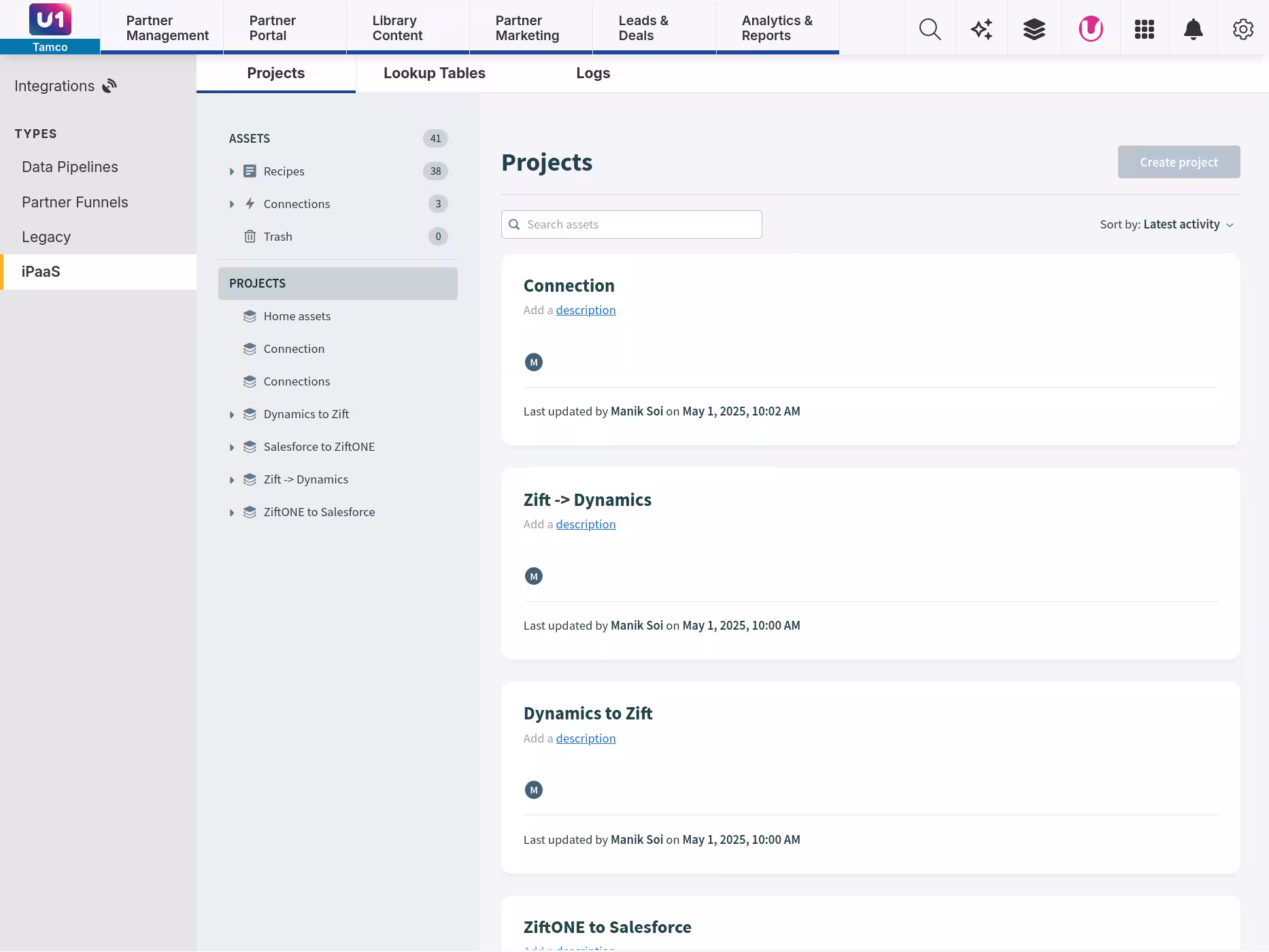Click description link on Zift -> Dynamics card
Viewport: 1269px width, 952px height.
[x=586, y=524]
